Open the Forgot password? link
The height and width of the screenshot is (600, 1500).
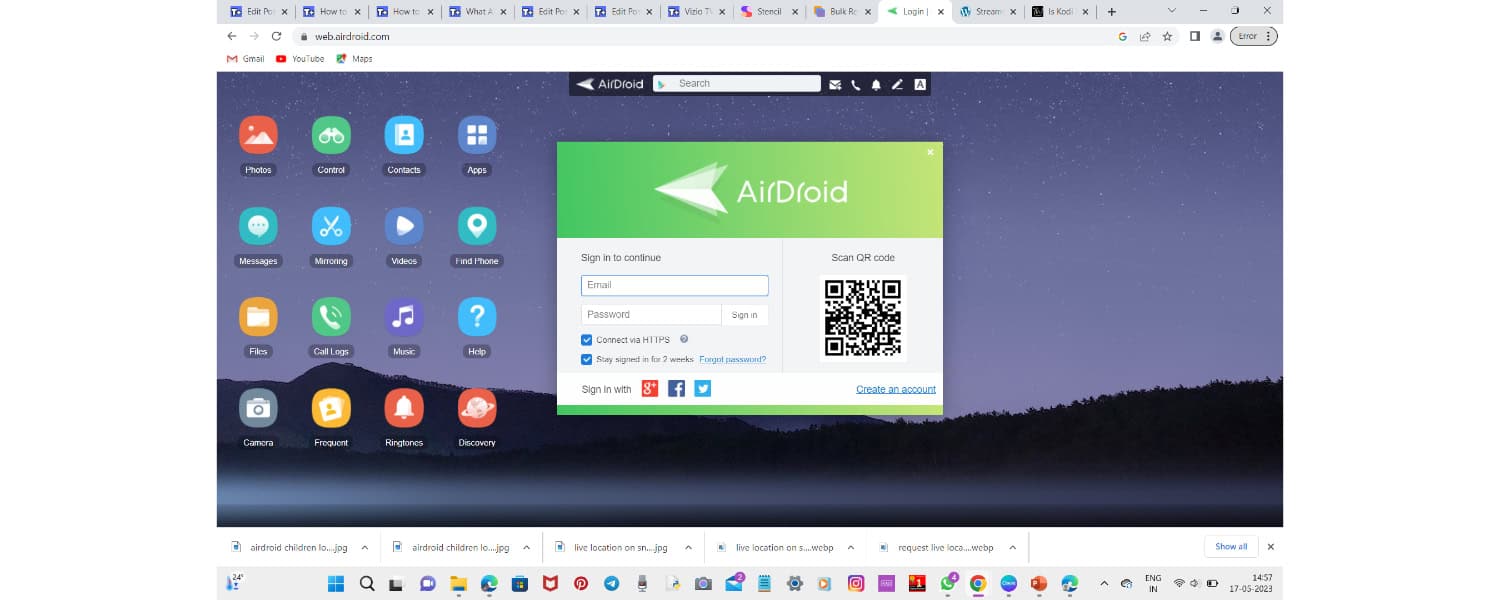click(x=732, y=359)
